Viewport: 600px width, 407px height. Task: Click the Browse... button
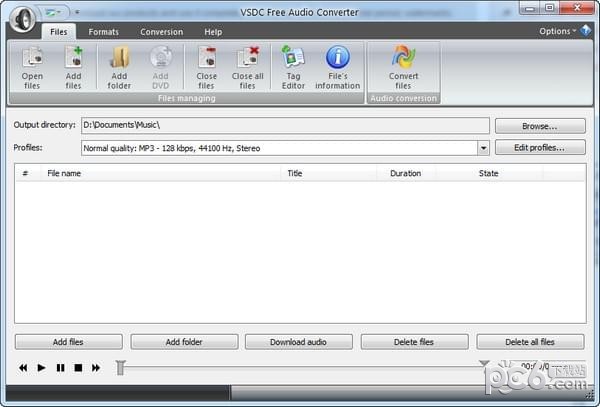tap(540, 126)
